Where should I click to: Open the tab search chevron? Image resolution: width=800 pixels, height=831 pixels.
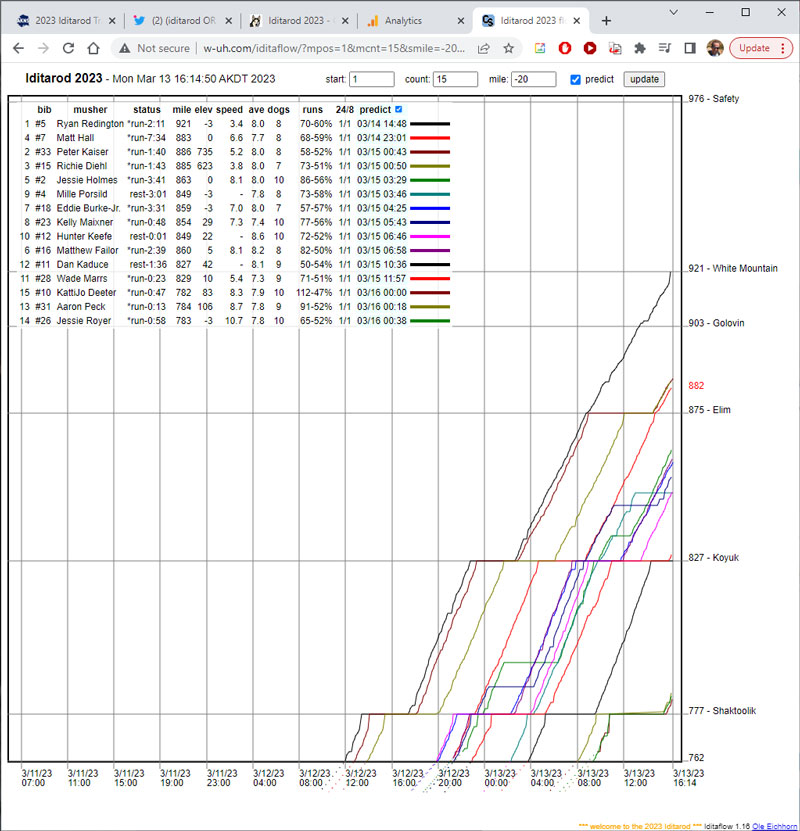tap(673, 12)
